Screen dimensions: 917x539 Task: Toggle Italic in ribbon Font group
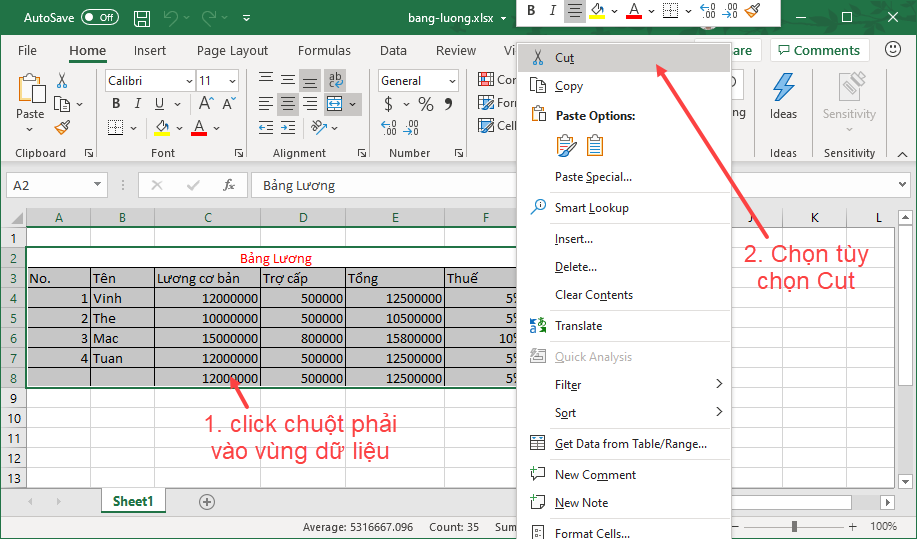tap(137, 103)
